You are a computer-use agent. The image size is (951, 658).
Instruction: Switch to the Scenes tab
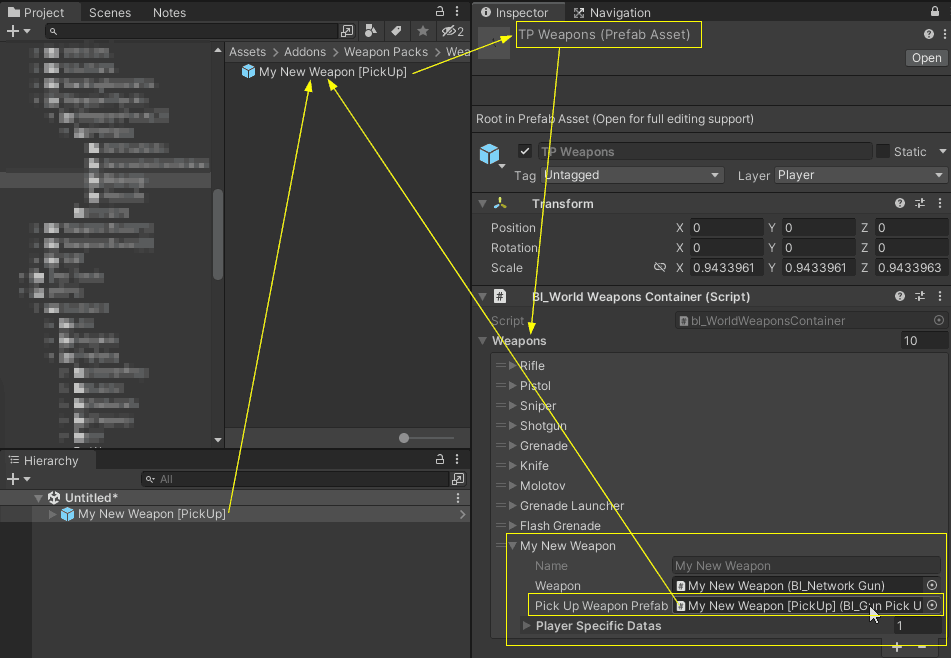pos(109,13)
